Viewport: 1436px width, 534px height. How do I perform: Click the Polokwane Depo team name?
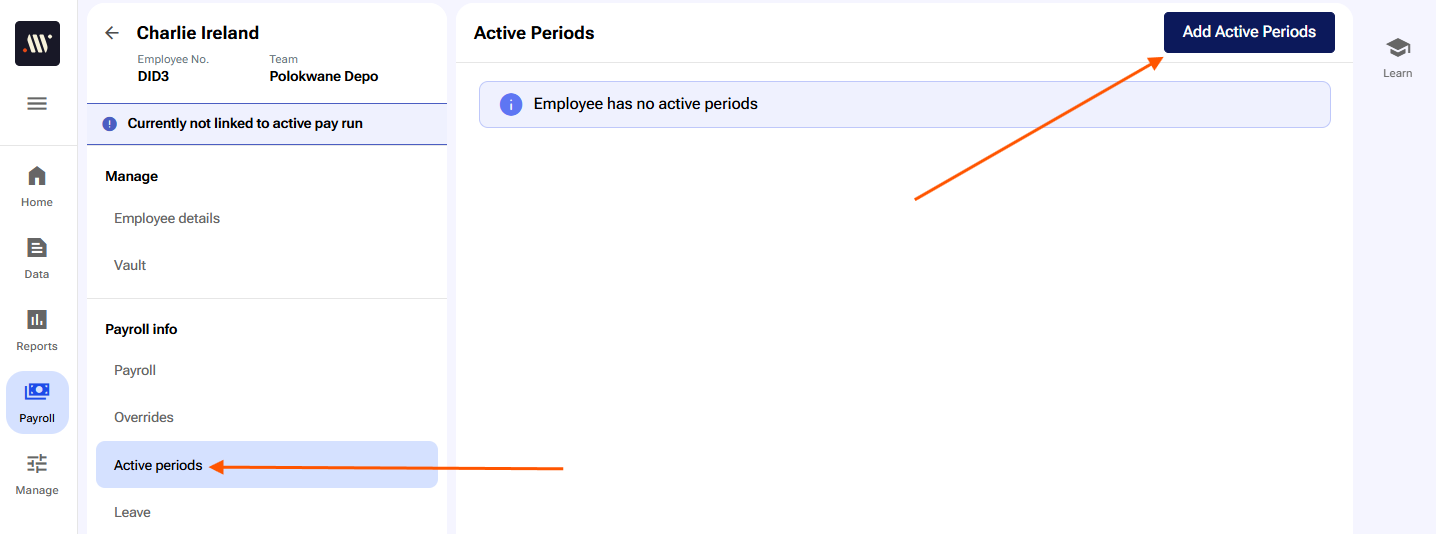pos(324,76)
